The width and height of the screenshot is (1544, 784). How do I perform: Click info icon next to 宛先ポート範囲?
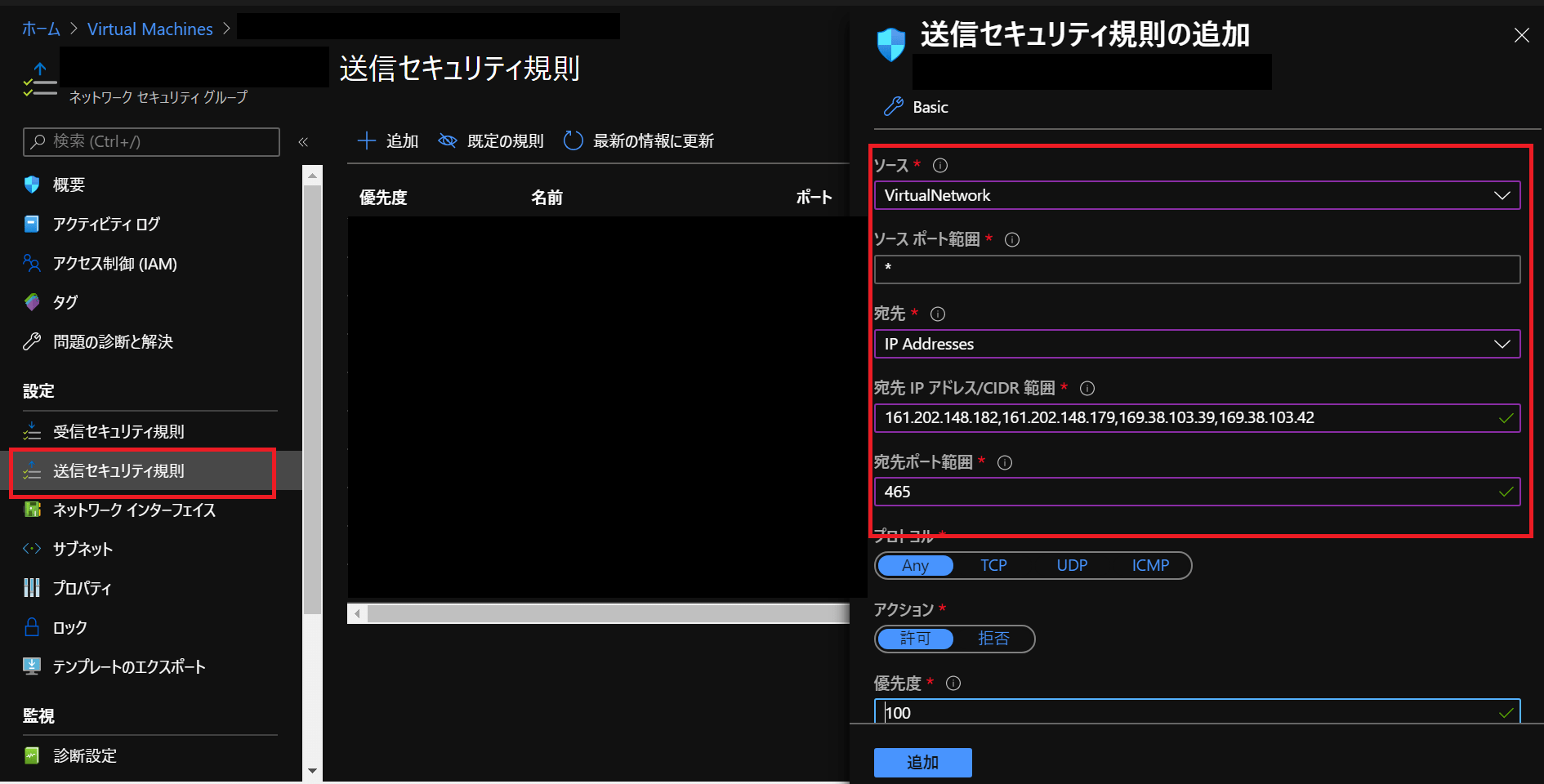pos(1005,462)
